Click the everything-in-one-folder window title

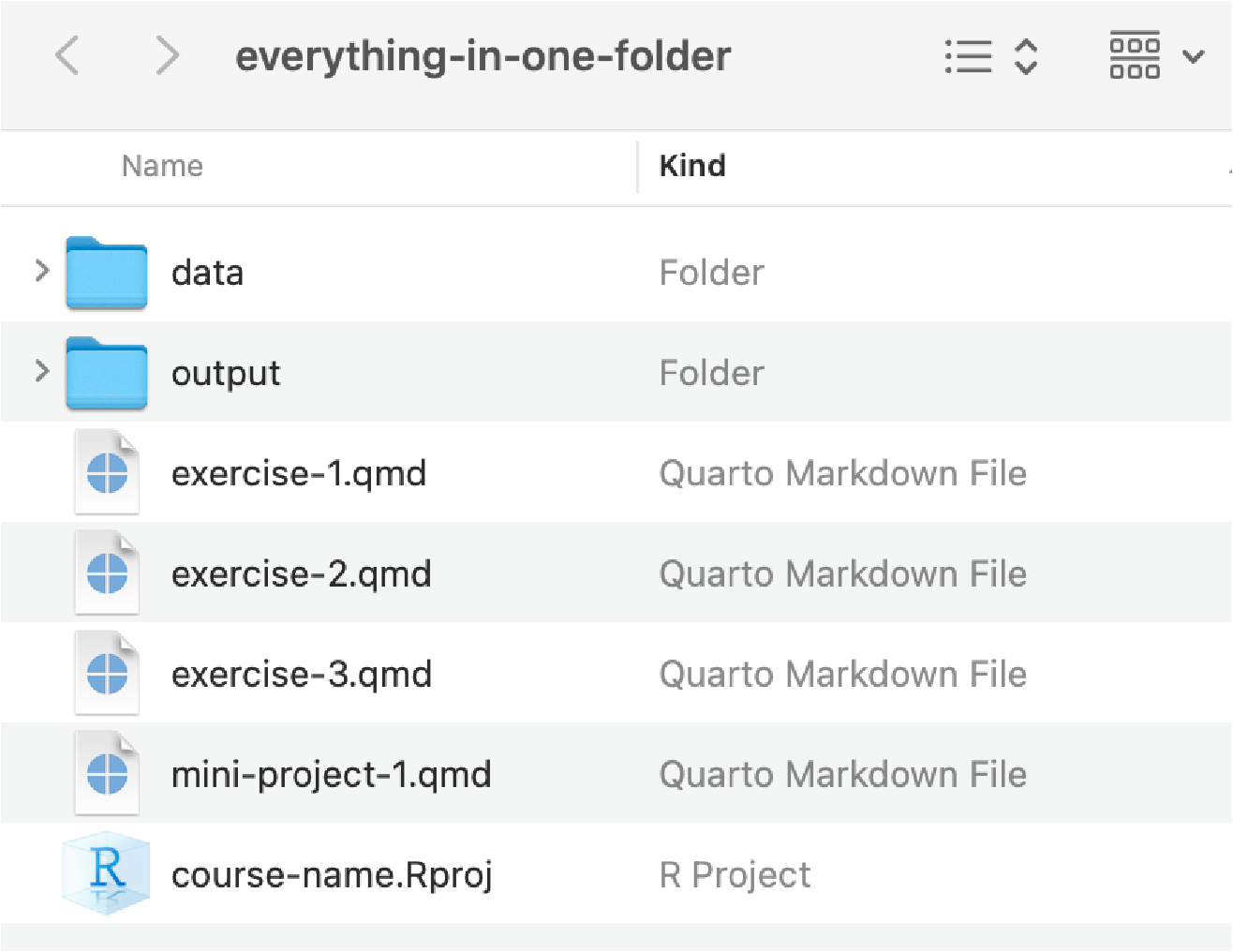pyautogui.click(x=483, y=56)
